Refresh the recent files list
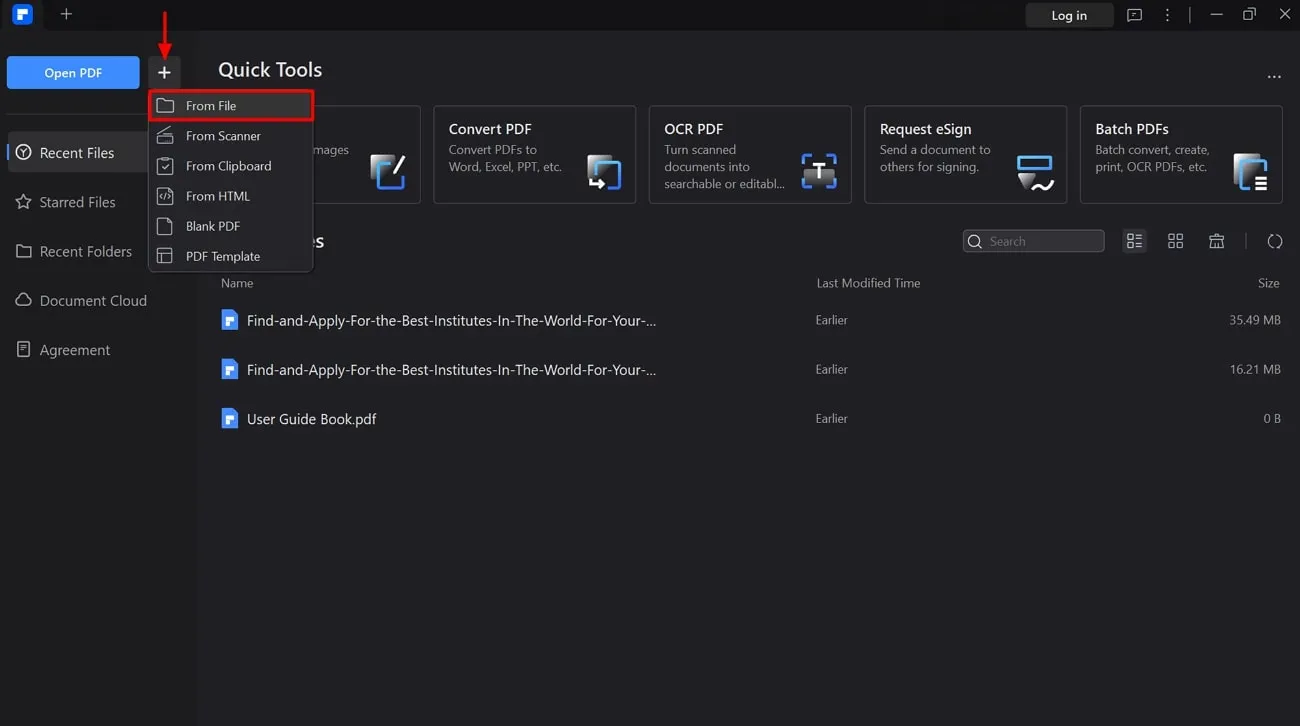Image resolution: width=1300 pixels, height=726 pixels. click(x=1274, y=241)
